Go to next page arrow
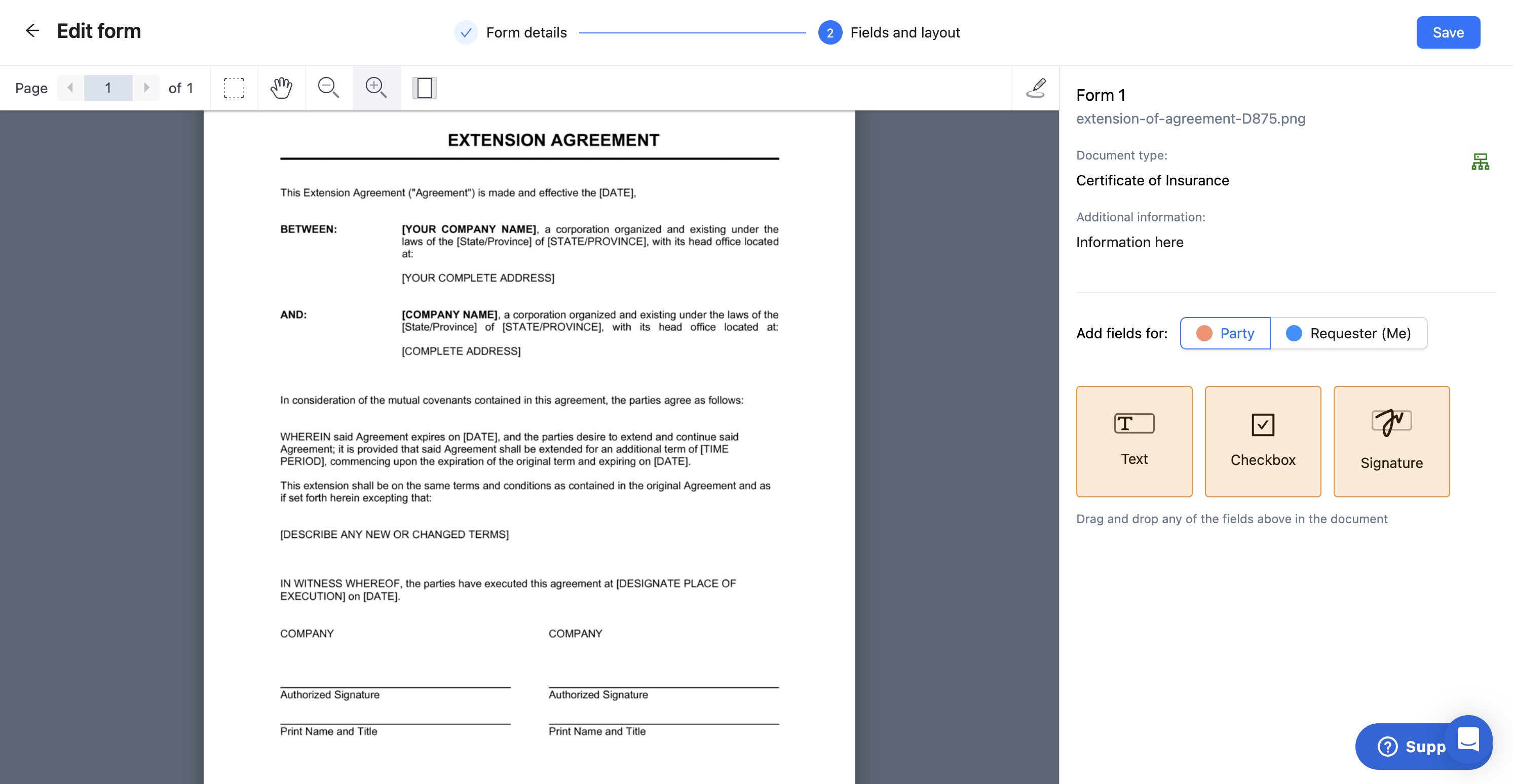The height and width of the screenshot is (784, 1513). pos(146,88)
